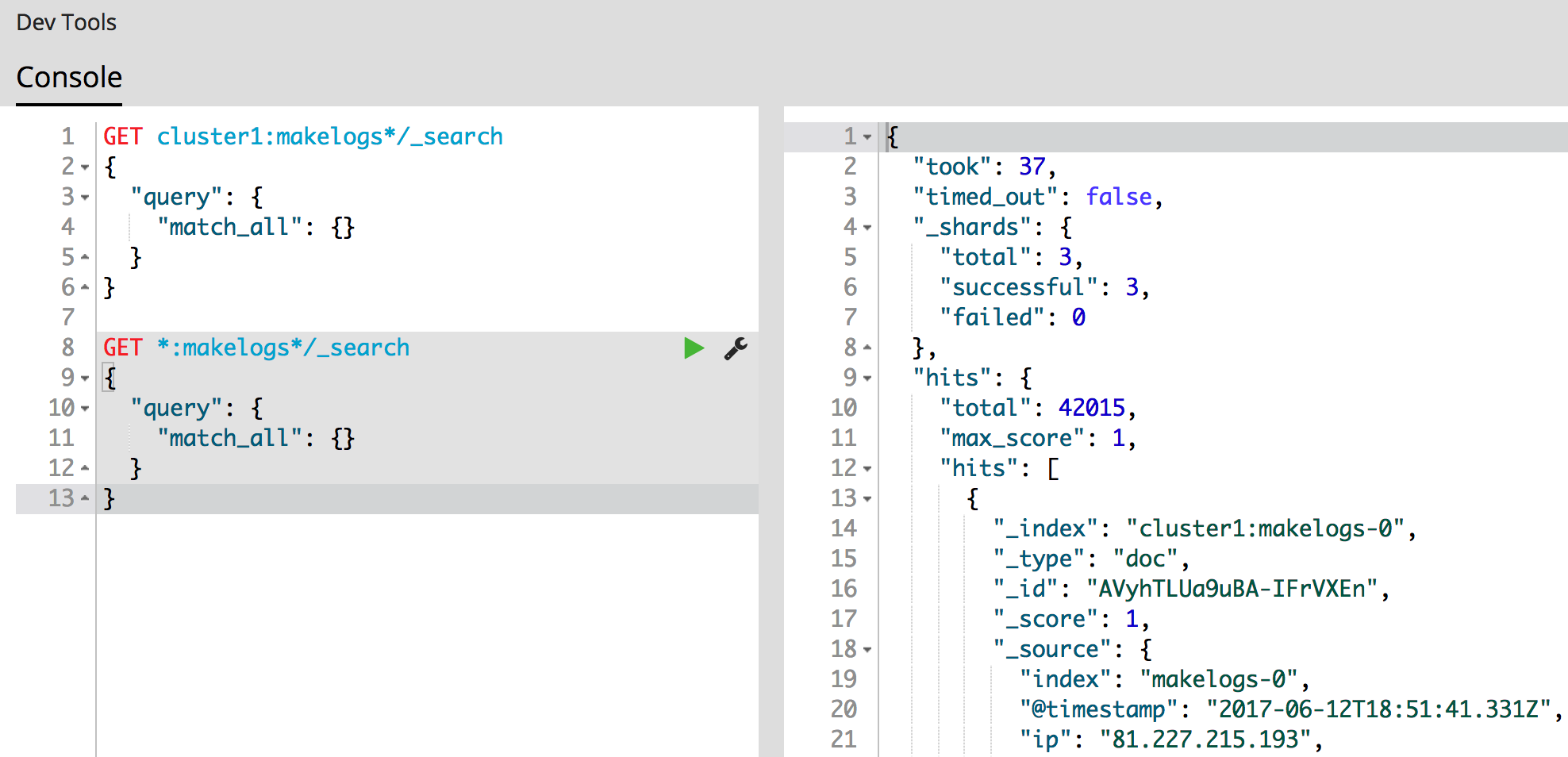Image resolution: width=1568 pixels, height=757 pixels.
Task: Click the GET method on editor line 8
Action: pyautogui.click(x=123, y=348)
